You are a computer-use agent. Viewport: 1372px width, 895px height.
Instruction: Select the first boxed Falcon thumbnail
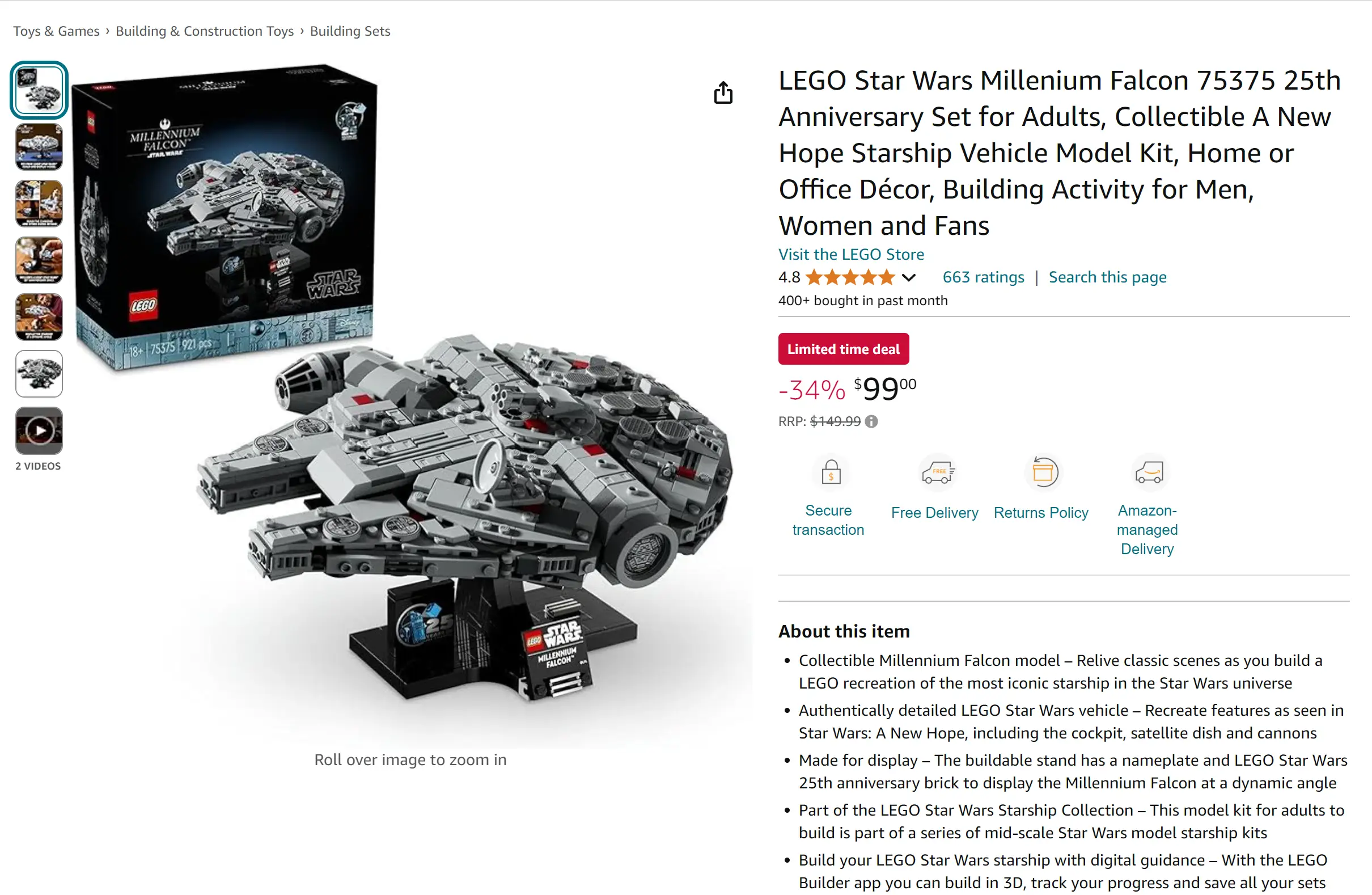click(x=39, y=90)
